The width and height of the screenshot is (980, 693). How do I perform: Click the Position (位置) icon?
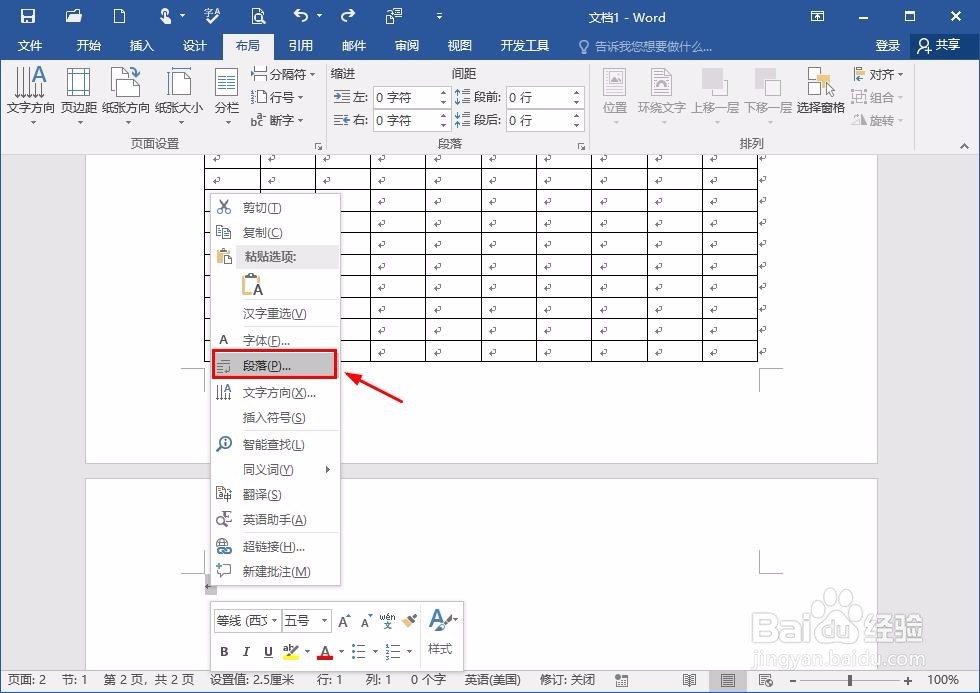pos(614,95)
